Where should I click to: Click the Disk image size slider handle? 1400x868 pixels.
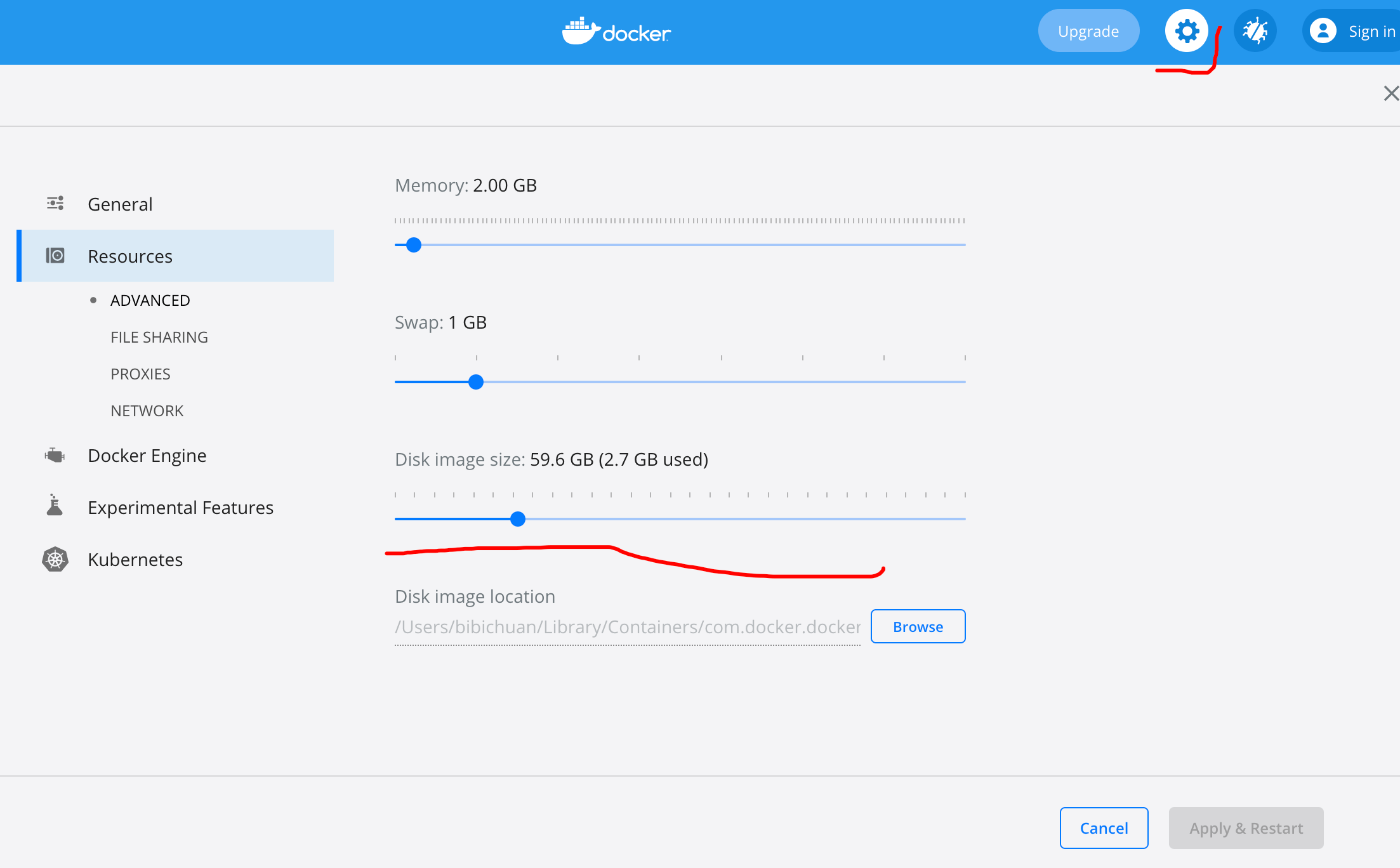(x=518, y=519)
